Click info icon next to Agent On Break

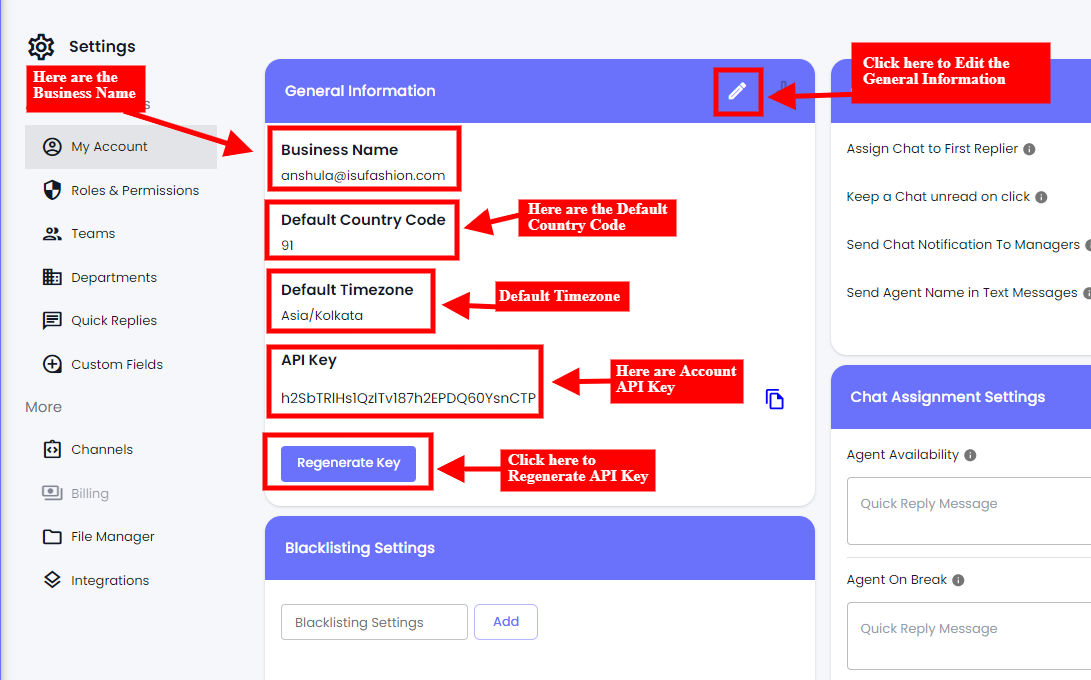(958, 580)
